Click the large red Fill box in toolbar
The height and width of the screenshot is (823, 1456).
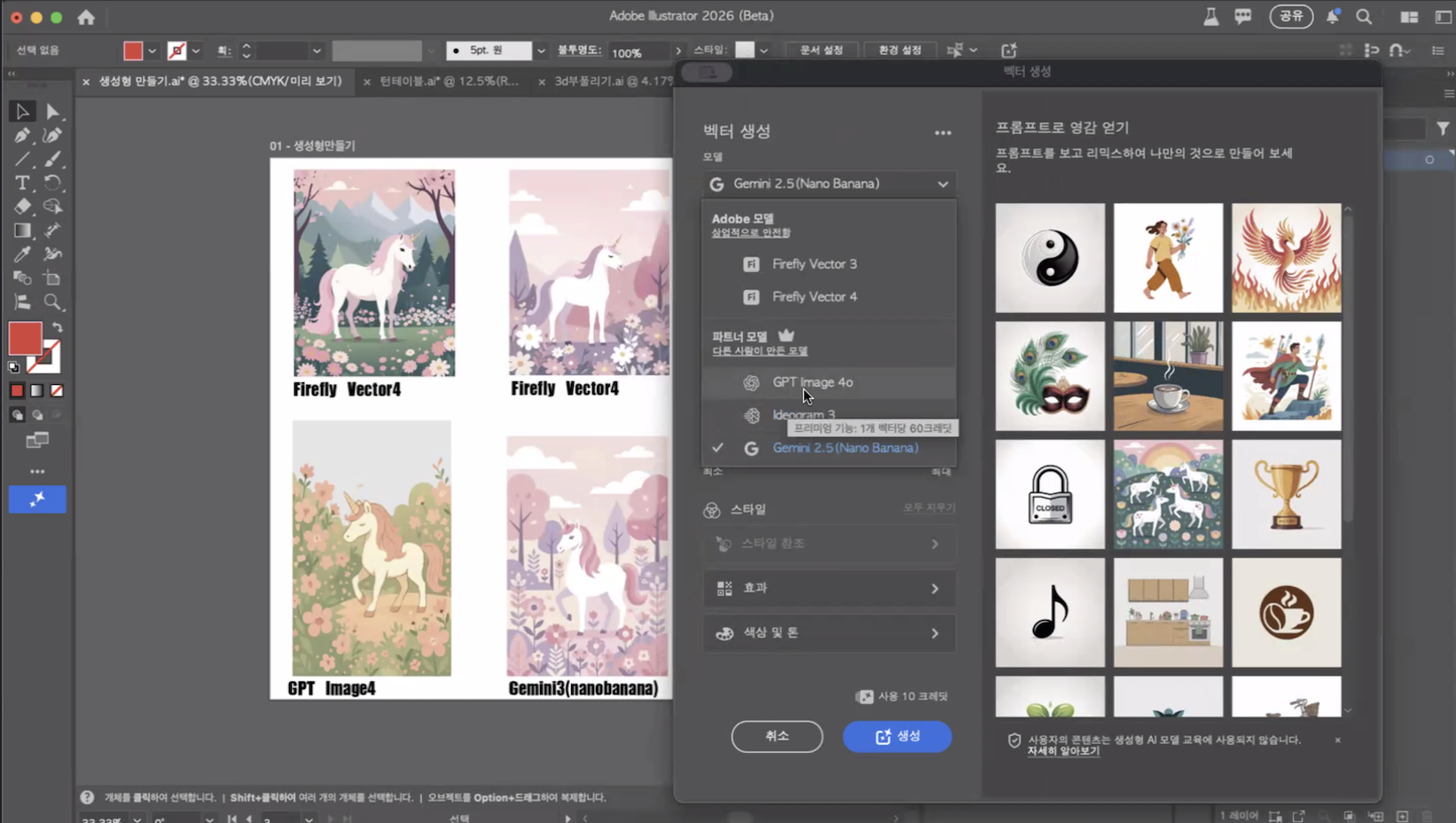point(25,339)
